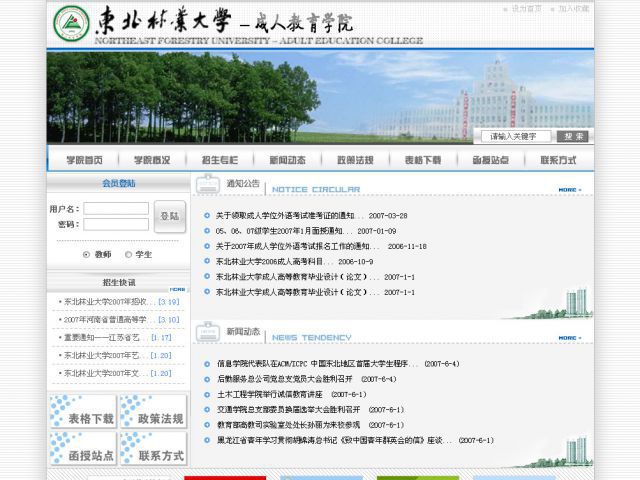Click the keyword search input box

tap(516, 136)
